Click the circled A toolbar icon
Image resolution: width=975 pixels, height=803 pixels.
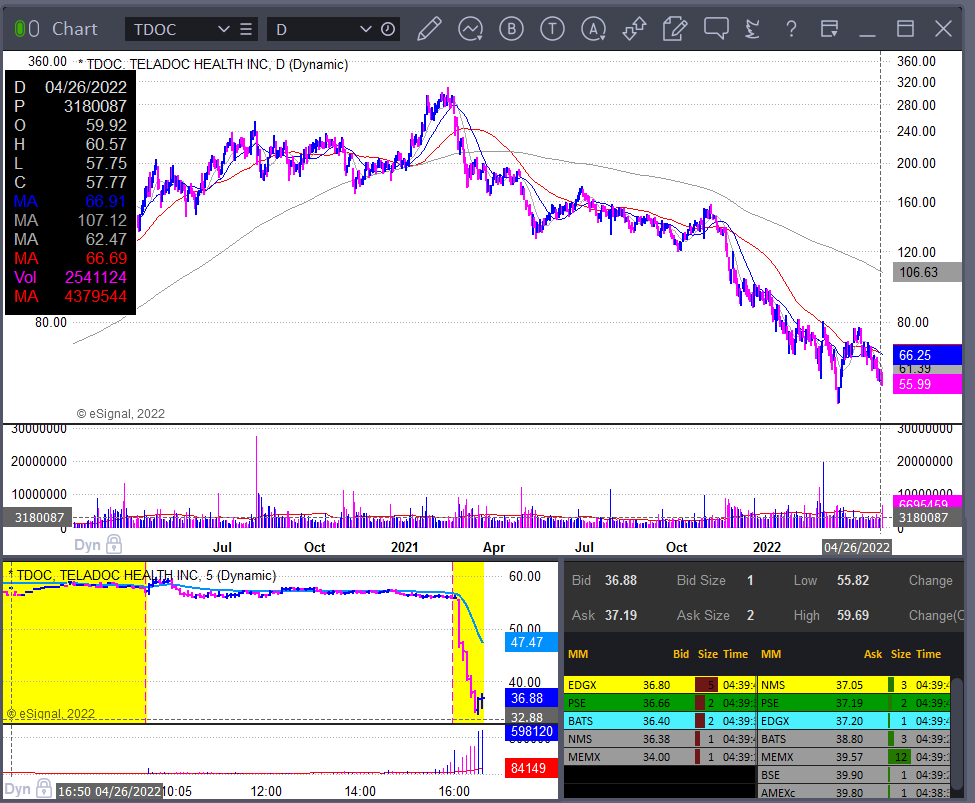pos(594,29)
